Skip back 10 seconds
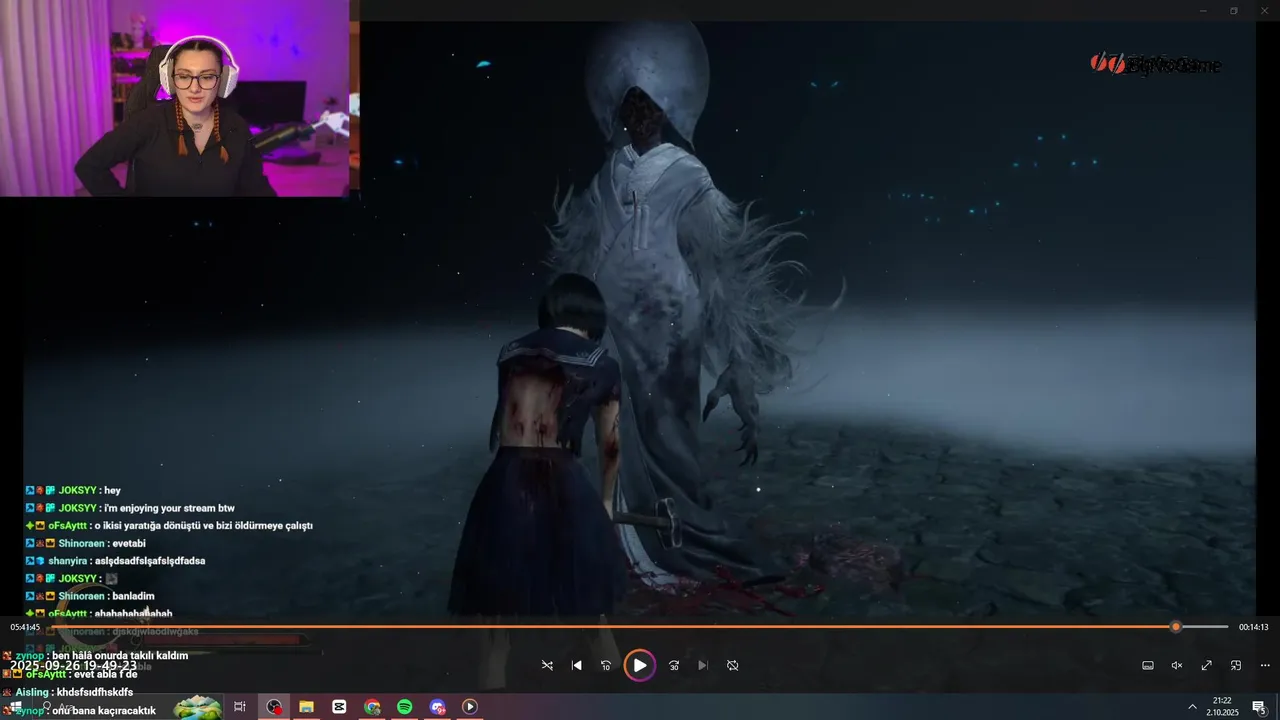 606,665
